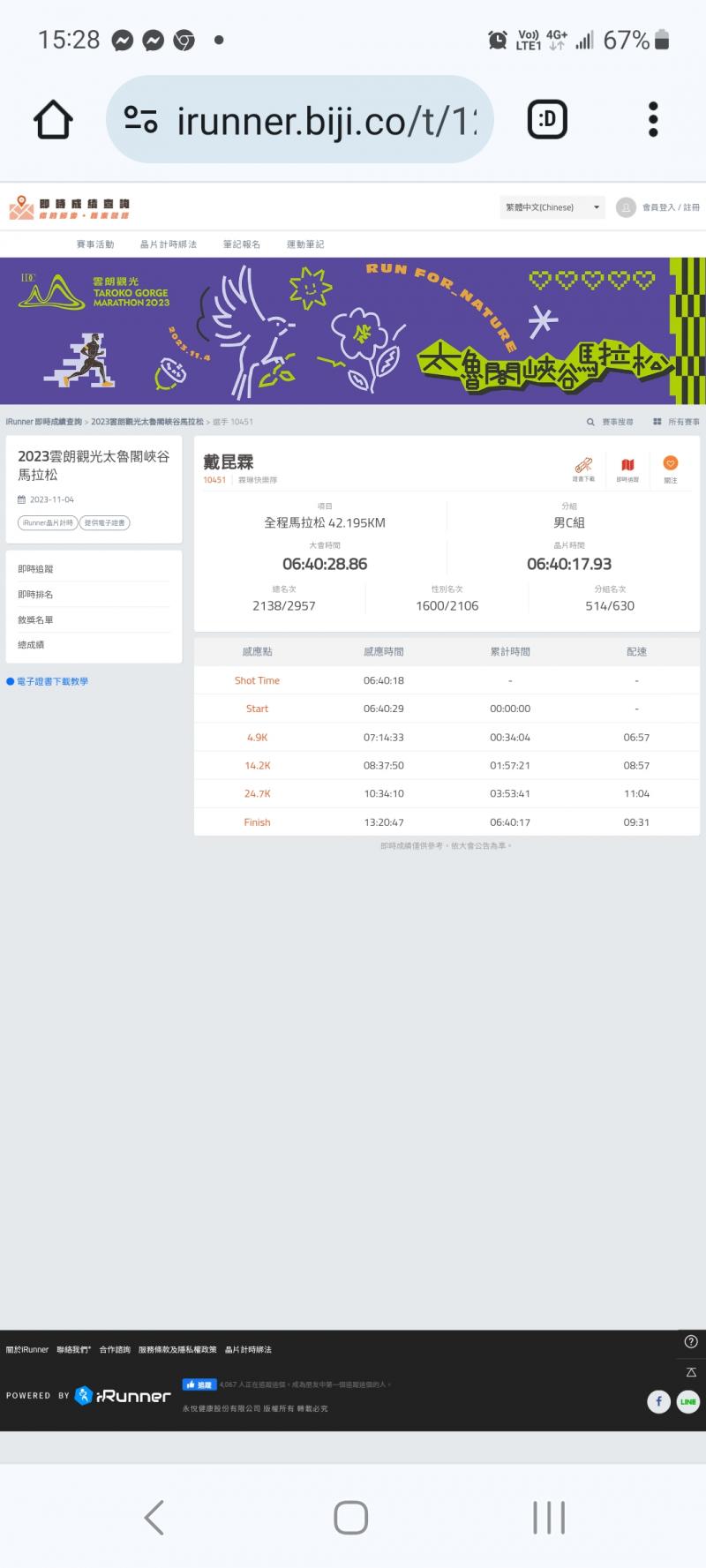Click bib number 10451
This screenshot has width=706, height=1568.
point(214,480)
